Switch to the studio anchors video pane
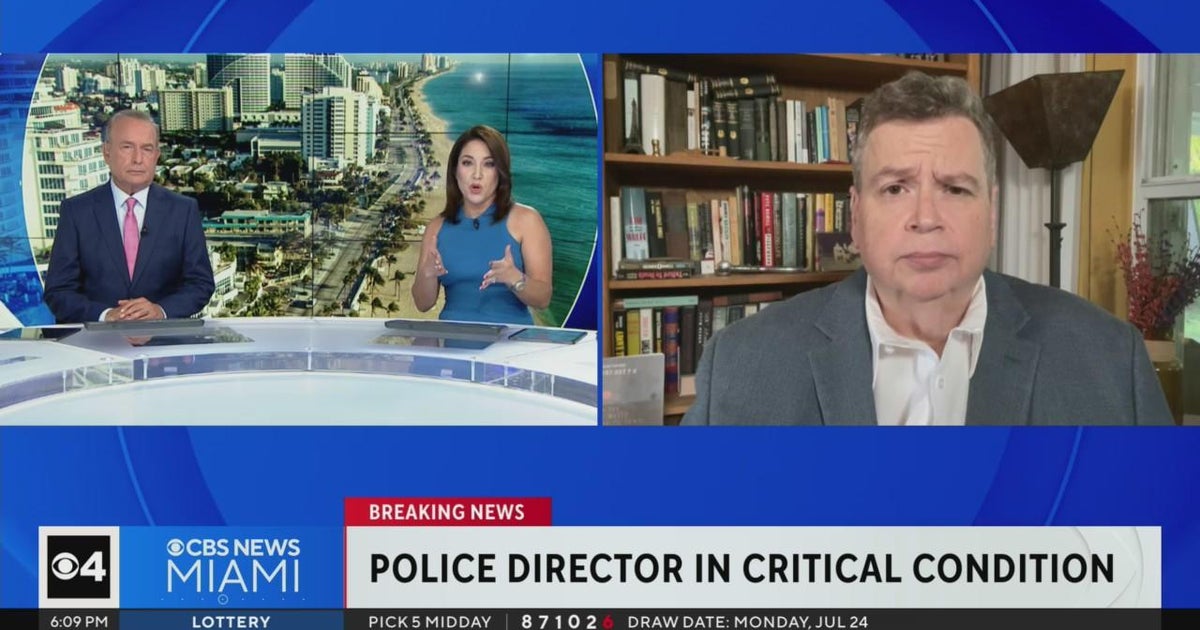Screen dimensions: 1200x630 [x=300, y=220]
